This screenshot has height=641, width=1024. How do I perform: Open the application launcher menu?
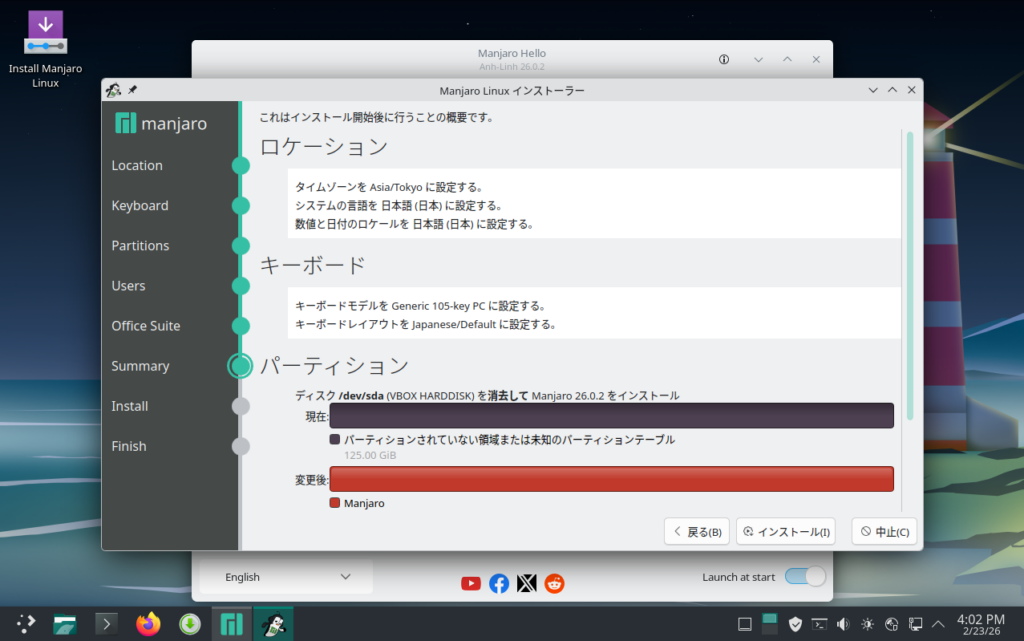(x=24, y=624)
